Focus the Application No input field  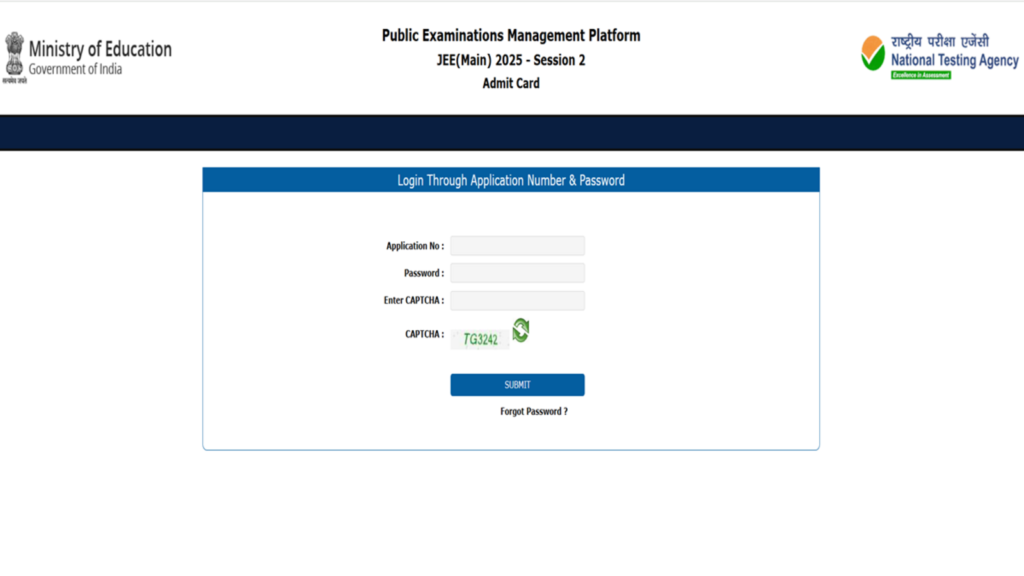coord(517,246)
